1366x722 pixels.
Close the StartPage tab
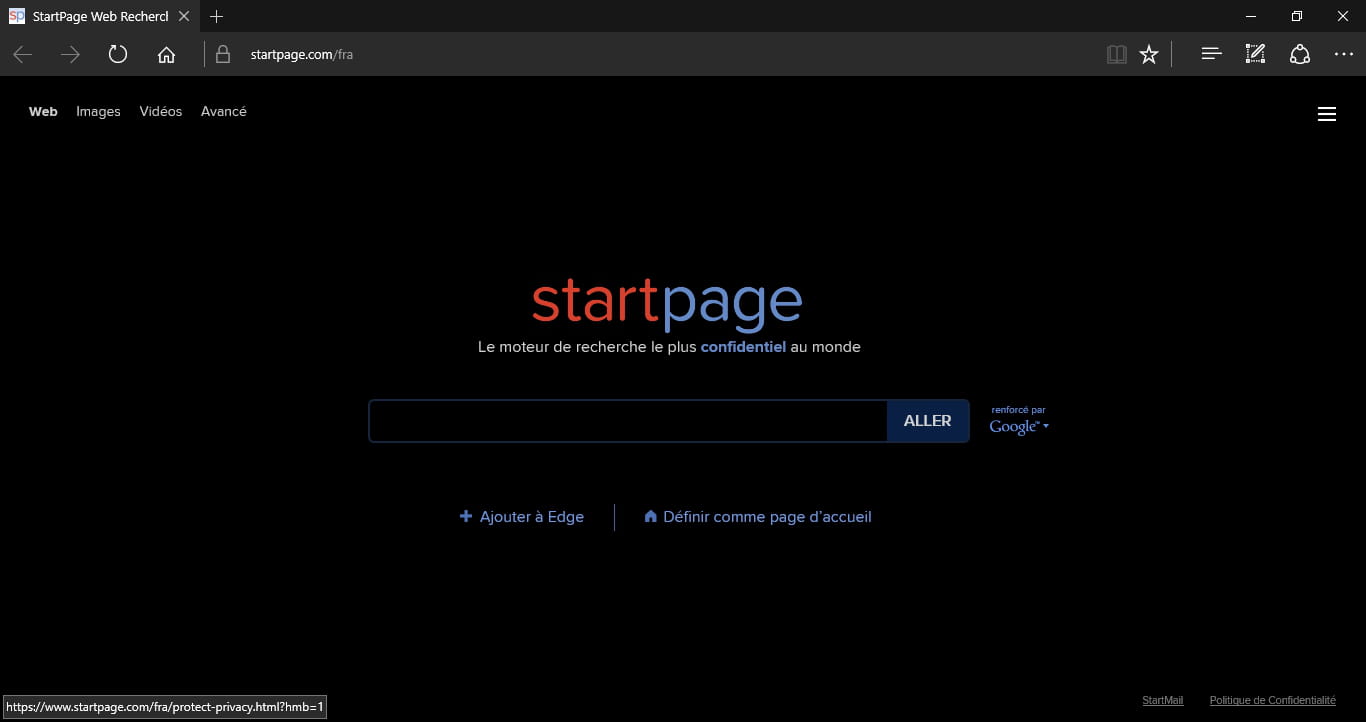[183, 16]
